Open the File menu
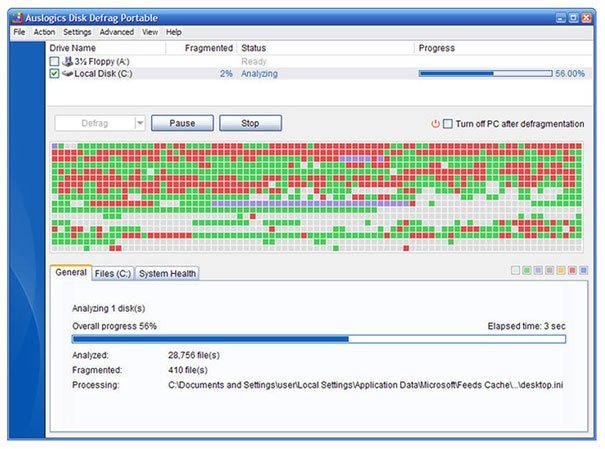605x449 pixels. (19, 32)
